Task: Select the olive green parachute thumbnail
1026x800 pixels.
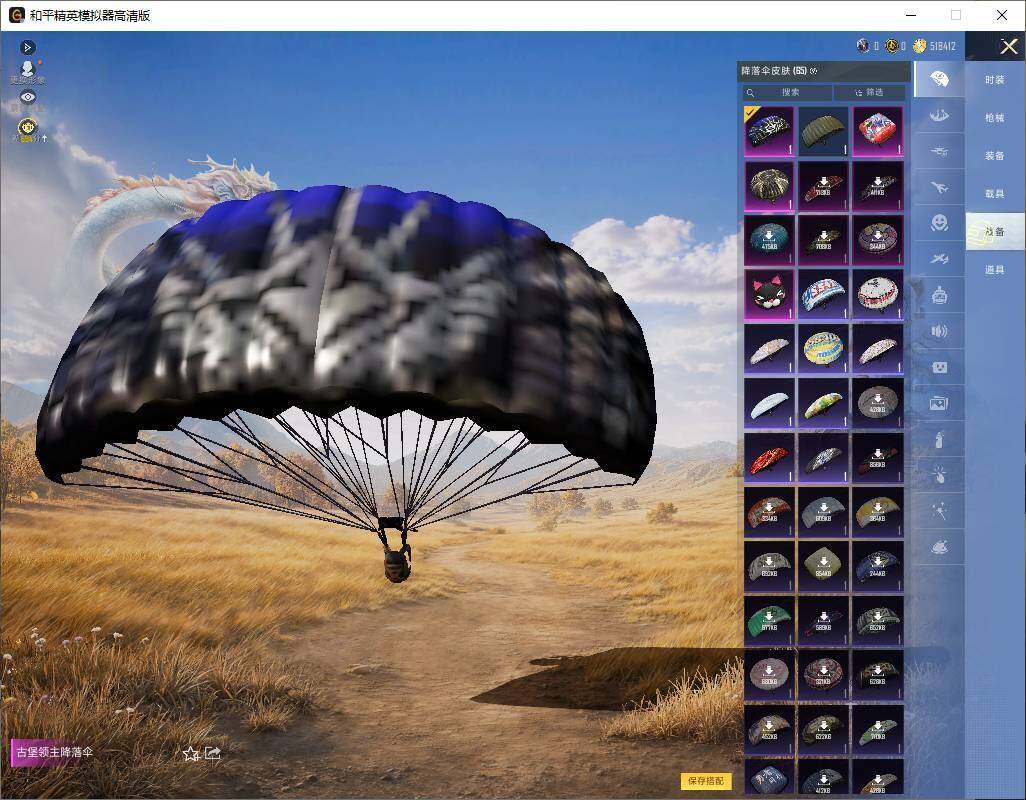Action: tap(823, 131)
